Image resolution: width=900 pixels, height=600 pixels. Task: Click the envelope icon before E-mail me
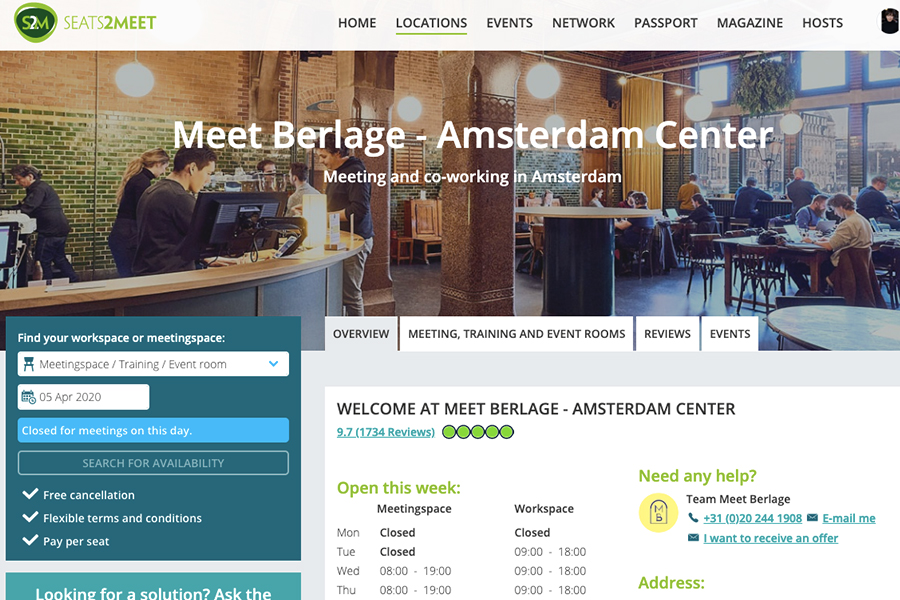tap(812, 518)
